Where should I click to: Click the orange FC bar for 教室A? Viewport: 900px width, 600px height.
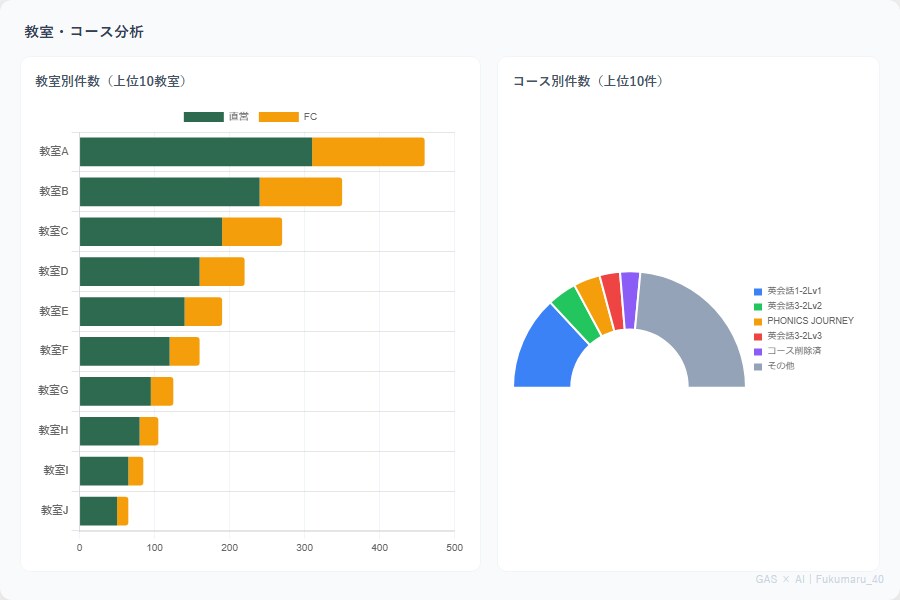click(368, 152)
